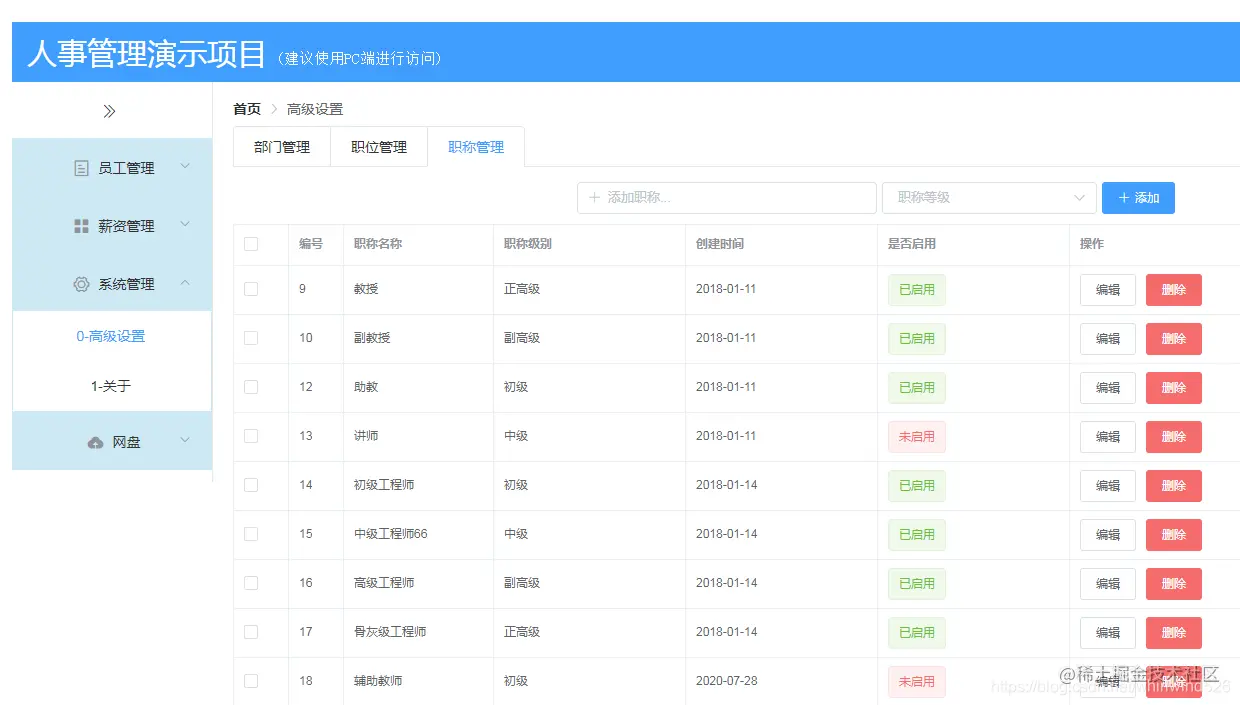Open the 职称等级 dropdown

(x=989, y=198)
